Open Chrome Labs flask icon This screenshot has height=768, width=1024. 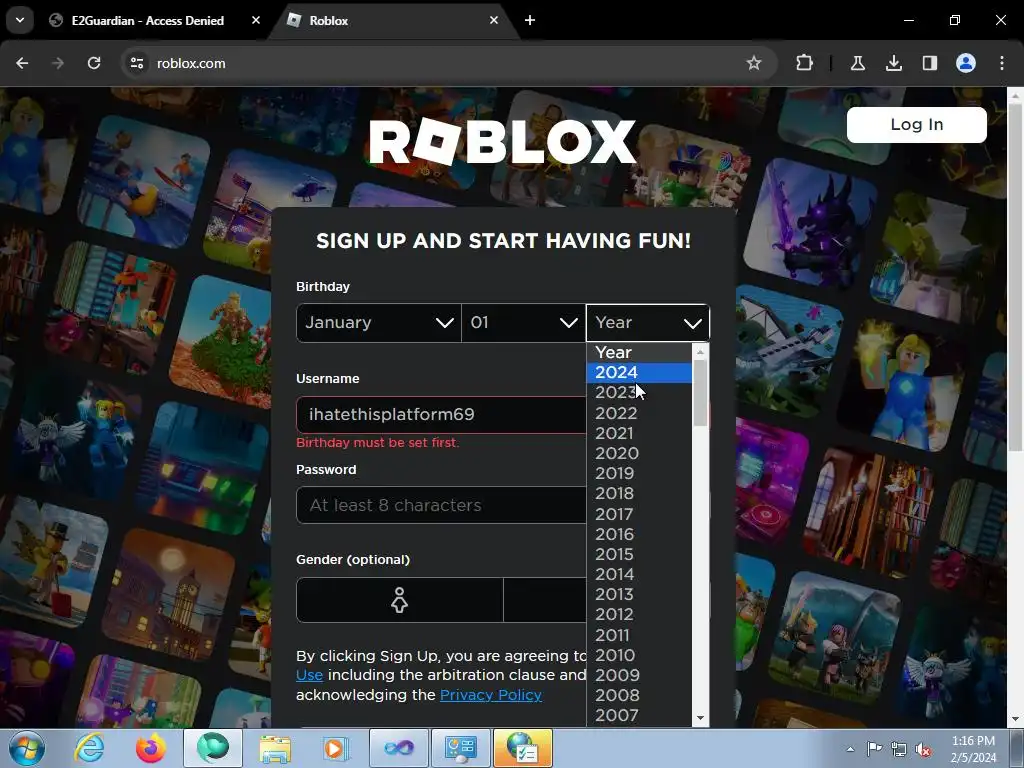coord(857,63)
